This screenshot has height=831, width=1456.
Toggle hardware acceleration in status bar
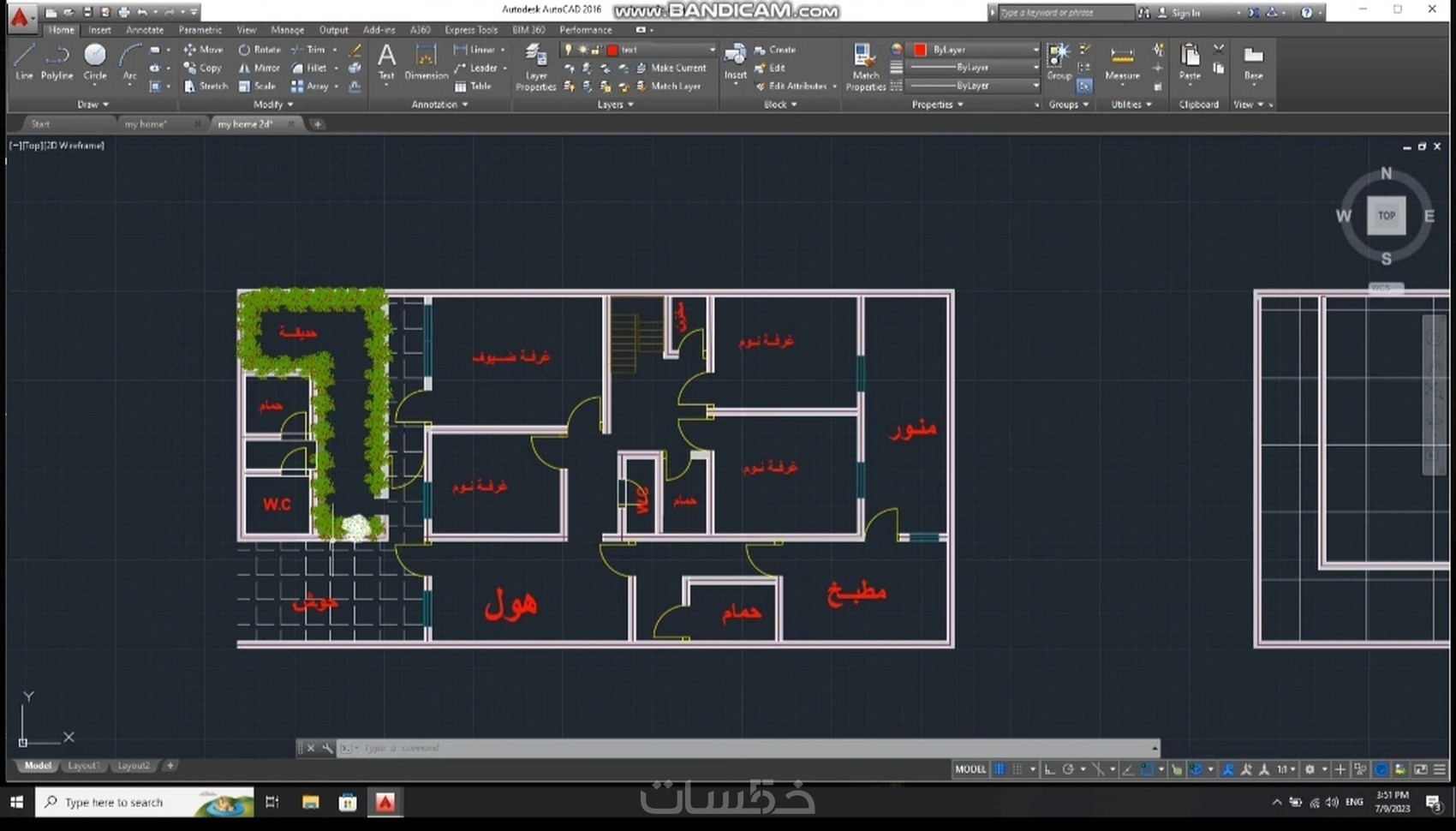(1381, 769)
